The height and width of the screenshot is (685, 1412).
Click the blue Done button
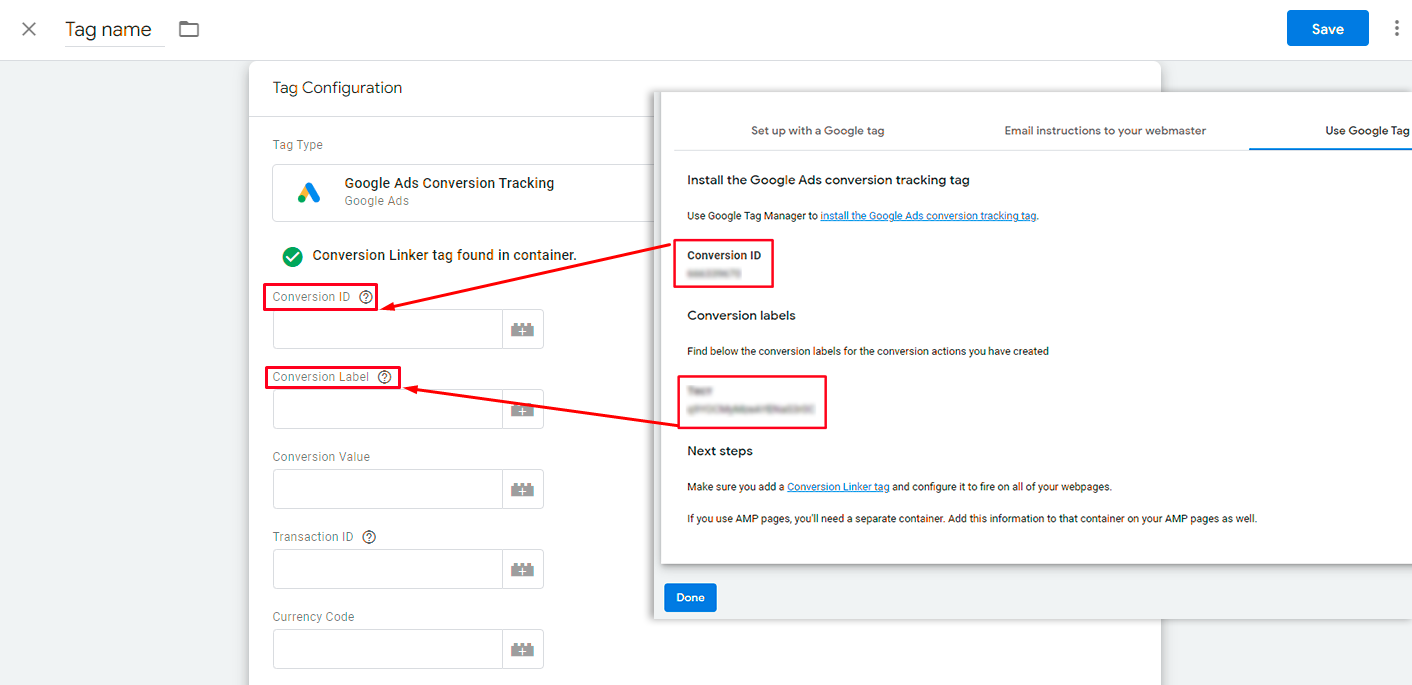(x=690, y=597)
